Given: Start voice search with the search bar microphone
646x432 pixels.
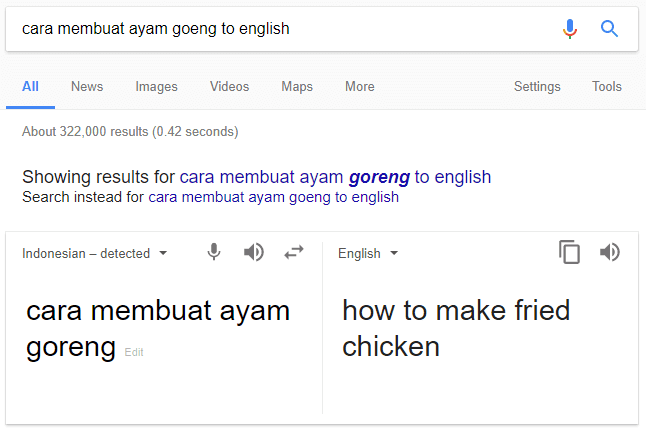Looking at the screenshot, I should [570, 29].
